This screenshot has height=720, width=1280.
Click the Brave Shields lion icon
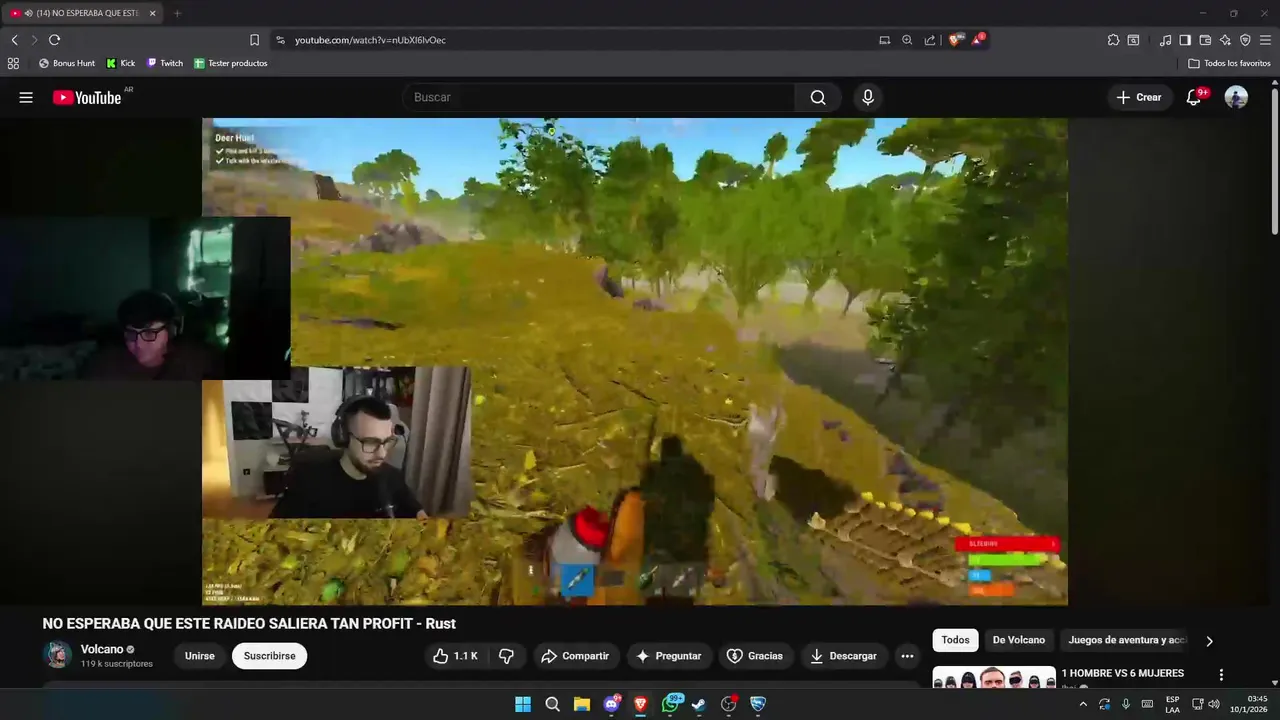click(955, 40)
